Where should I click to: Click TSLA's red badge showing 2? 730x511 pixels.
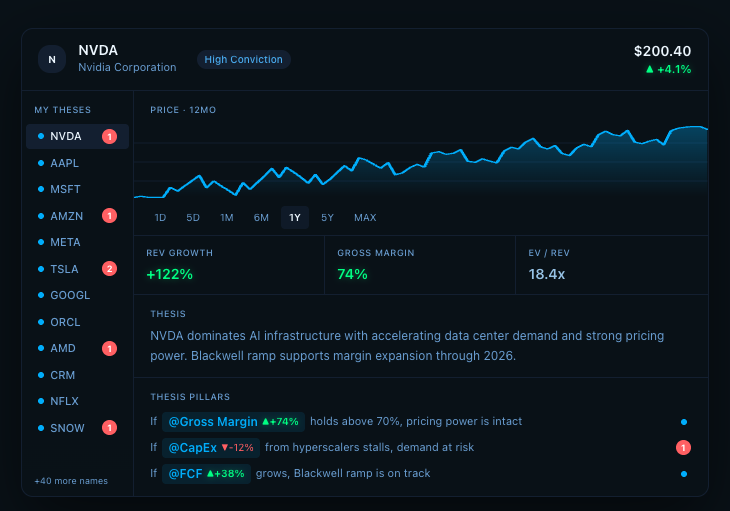[x=109, y=269]
